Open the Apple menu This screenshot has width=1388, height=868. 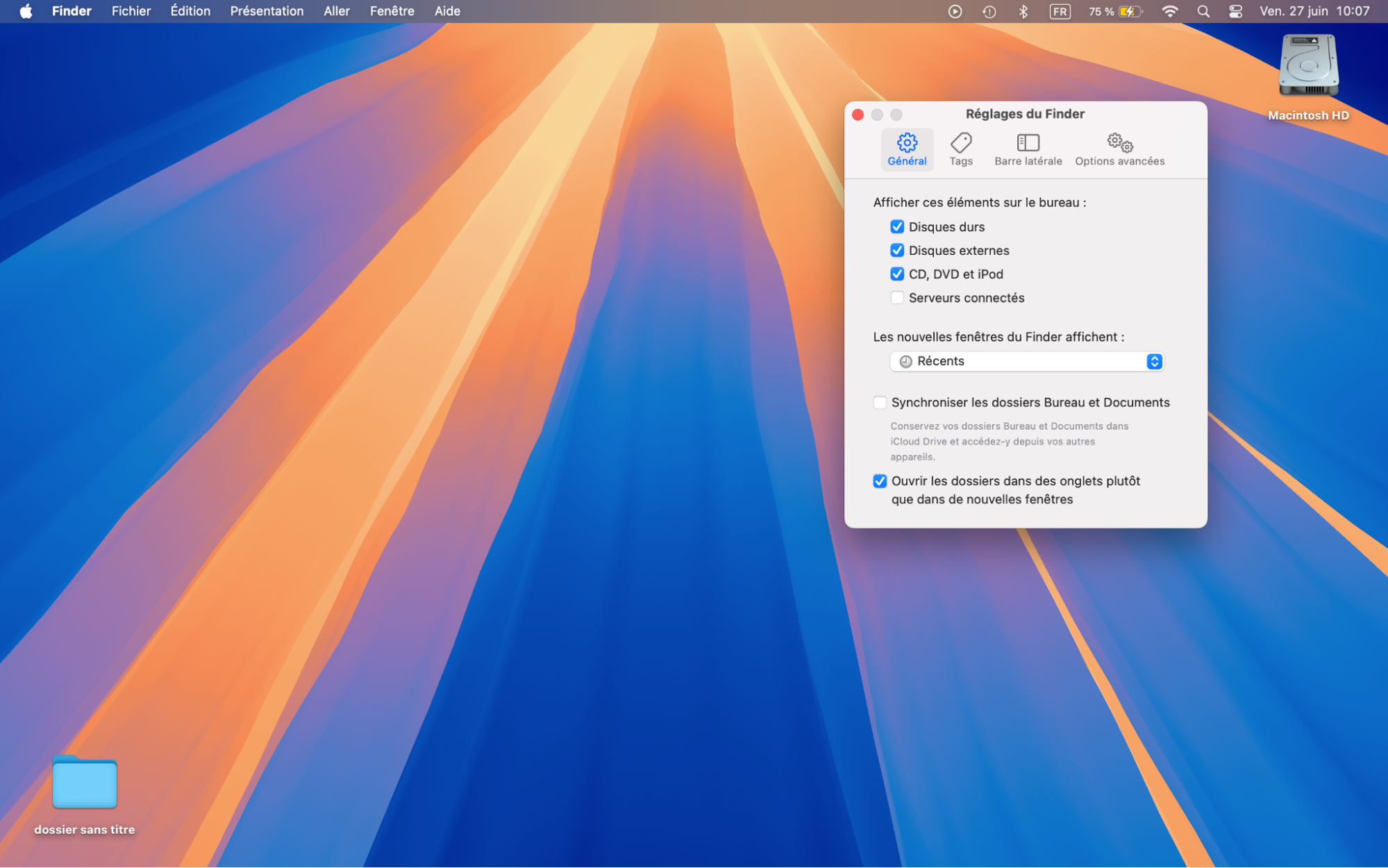coord(26,11)
